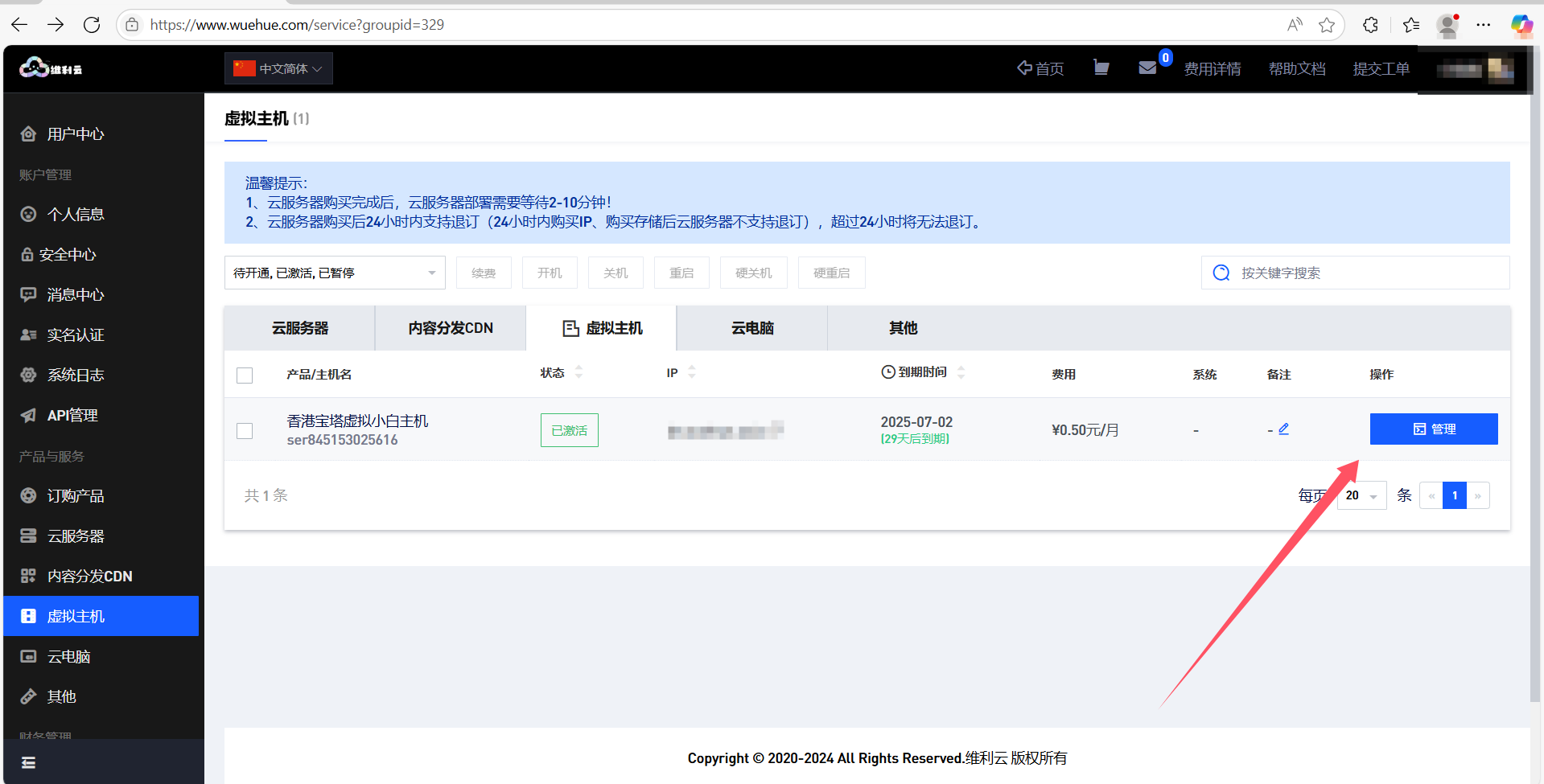This screenshot has width=1544, height=784.
Task: Go to previous page with « button
Action: tap(1431, 495)
